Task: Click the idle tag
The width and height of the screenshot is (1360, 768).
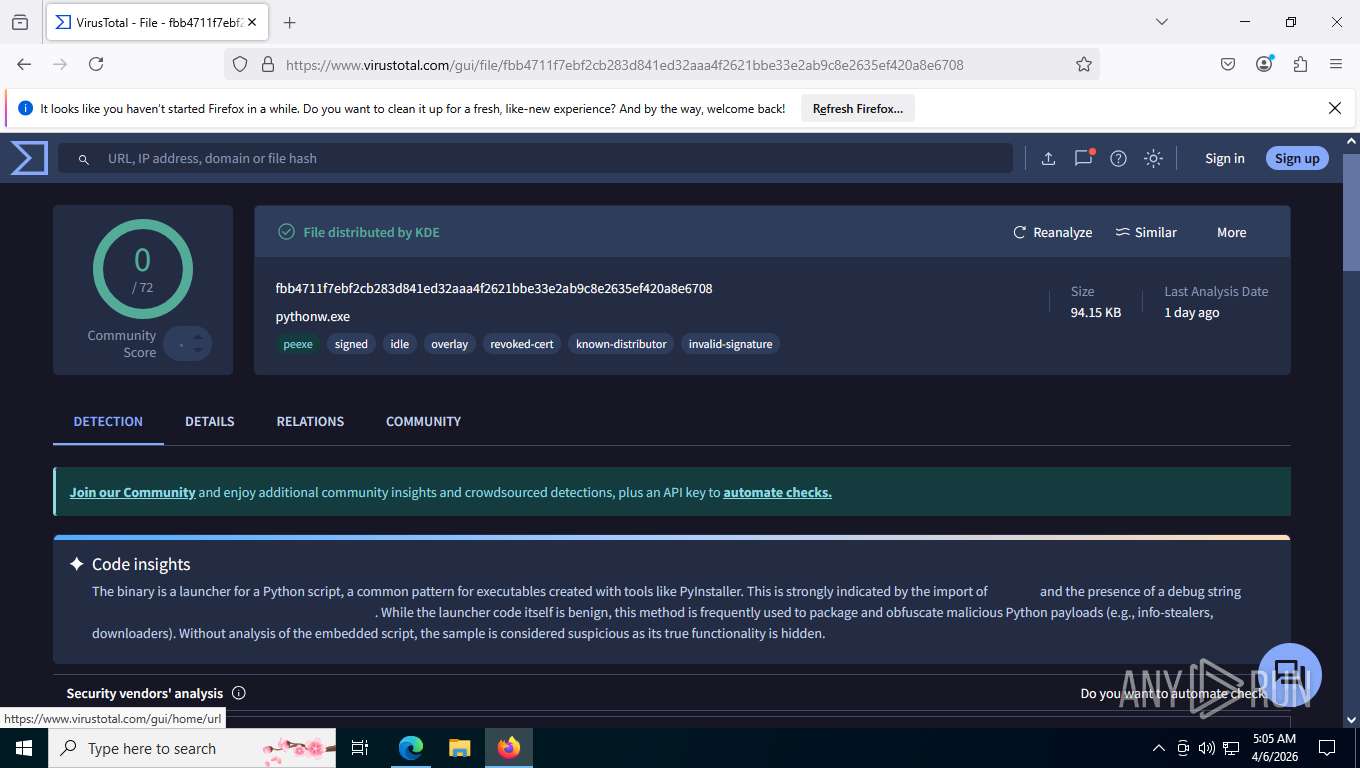Action: point(400,344)
